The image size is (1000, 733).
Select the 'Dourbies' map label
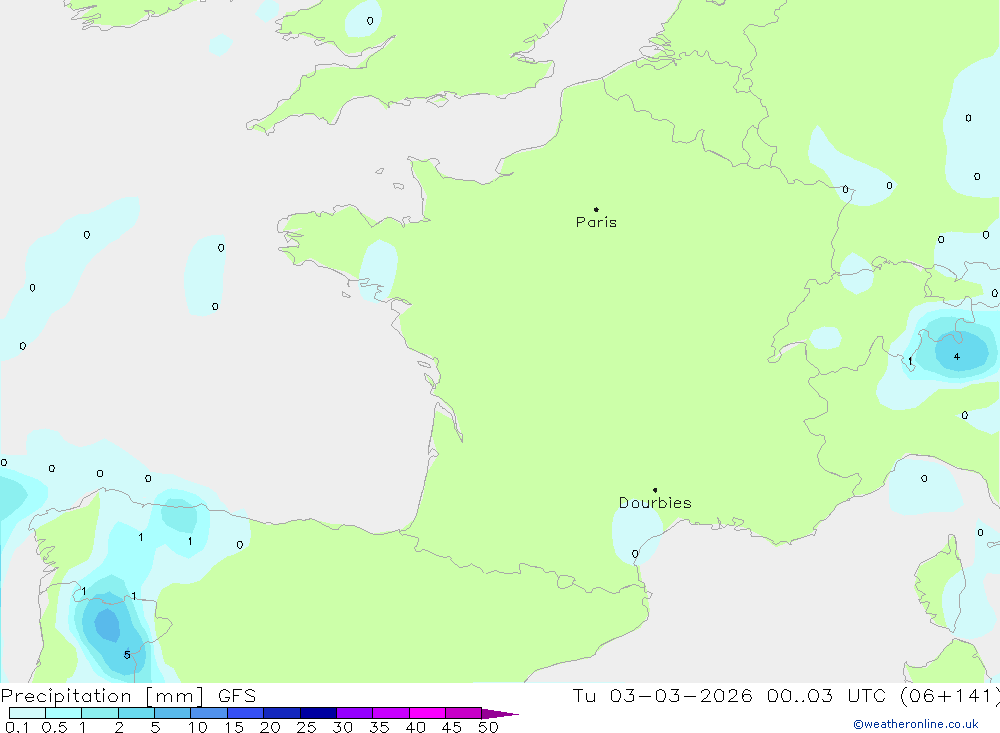pos(655,503)
